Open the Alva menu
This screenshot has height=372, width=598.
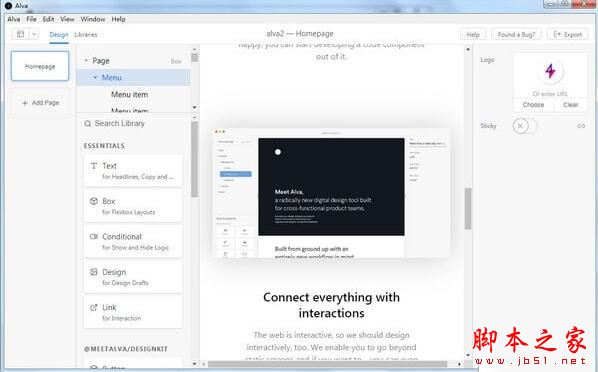(14, 19)
